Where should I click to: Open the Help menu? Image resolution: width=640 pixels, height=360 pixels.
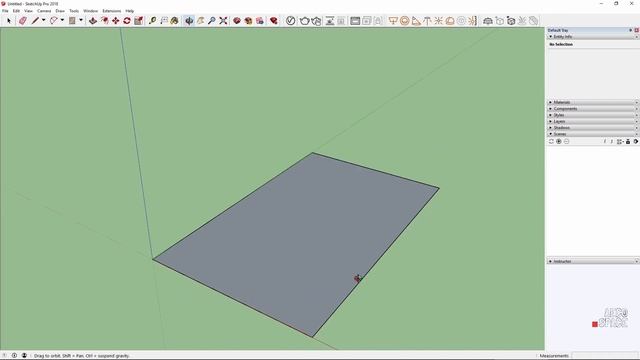[x=130, y=11]
